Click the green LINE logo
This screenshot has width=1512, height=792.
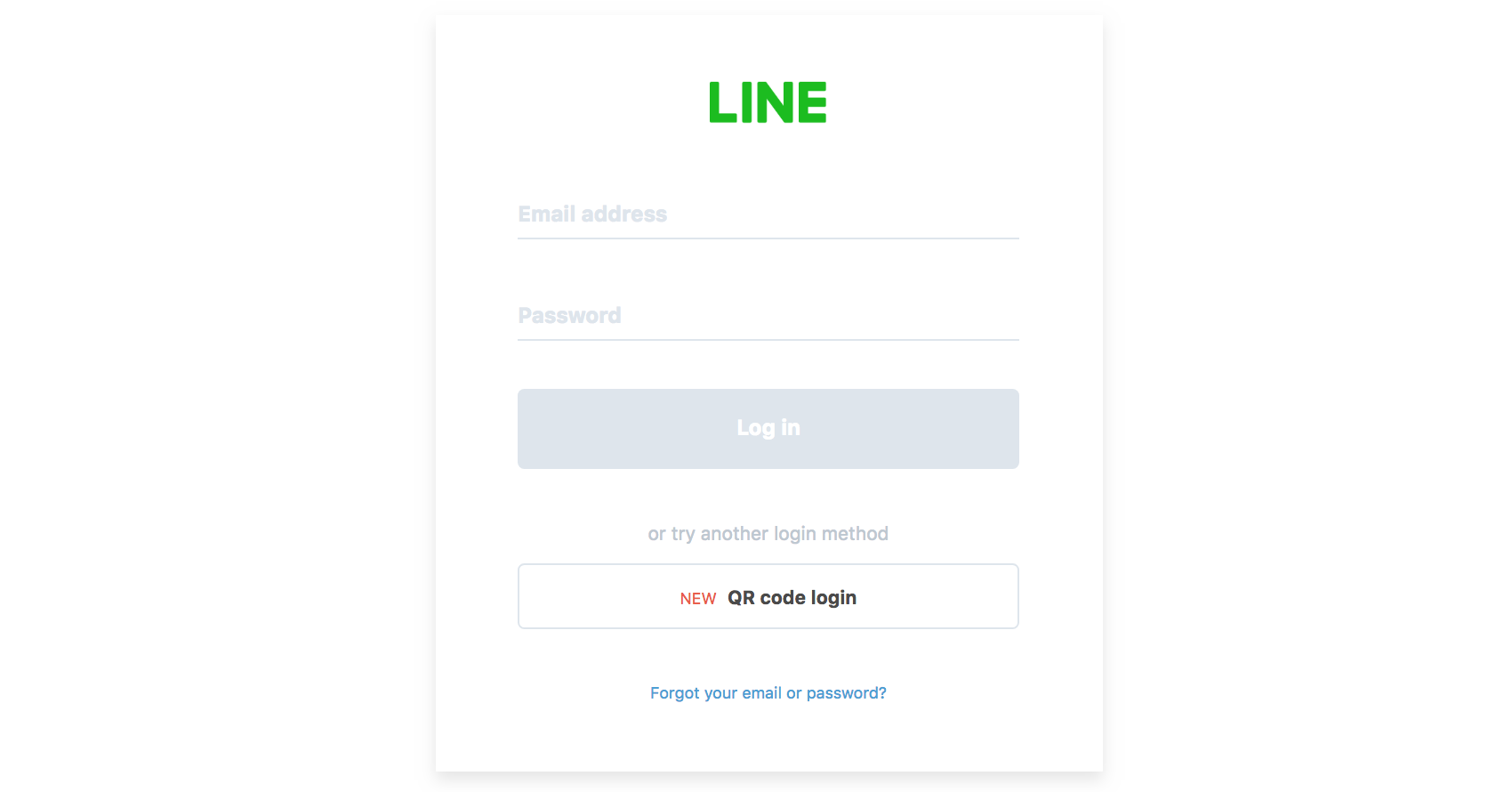coord(768,102)
